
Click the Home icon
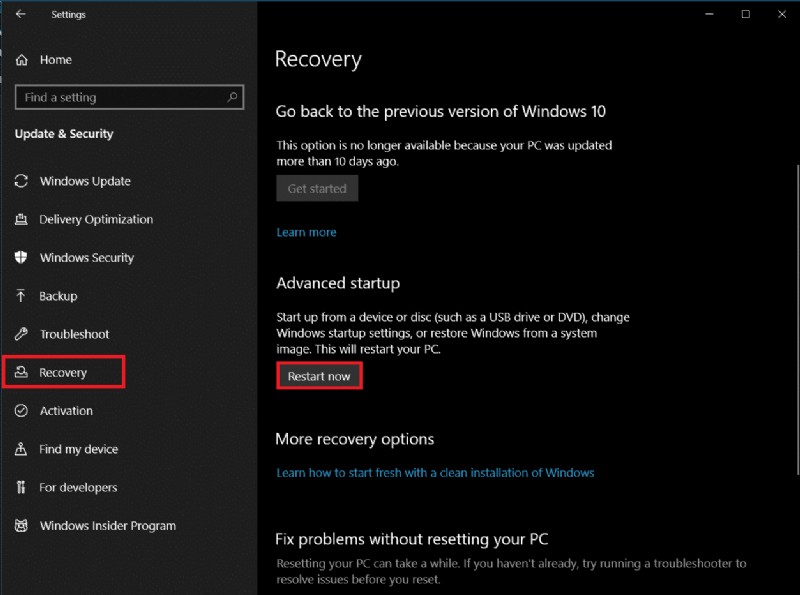22,60
